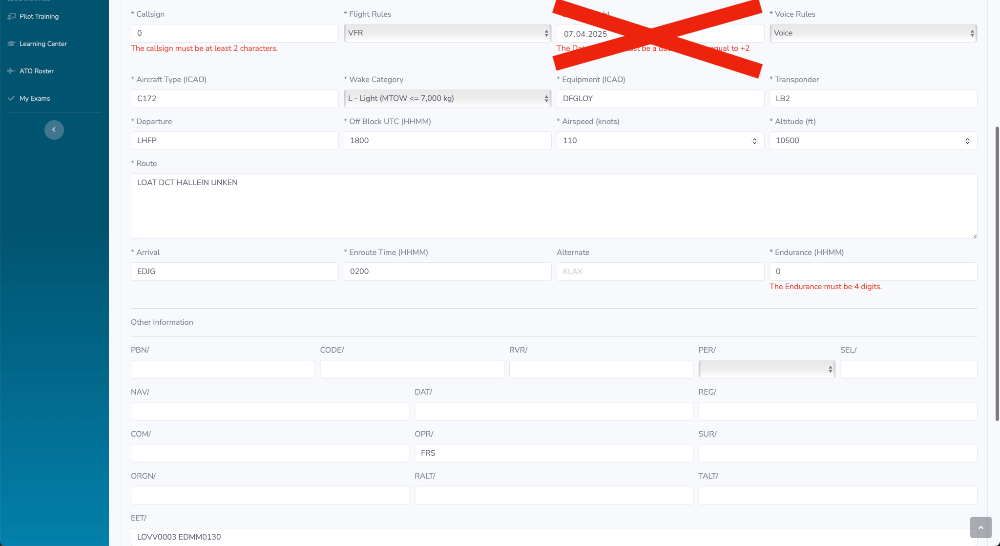Collapse the sidebar with the chevron button
Screen dimensions: 1000x546
coord(54,130)
